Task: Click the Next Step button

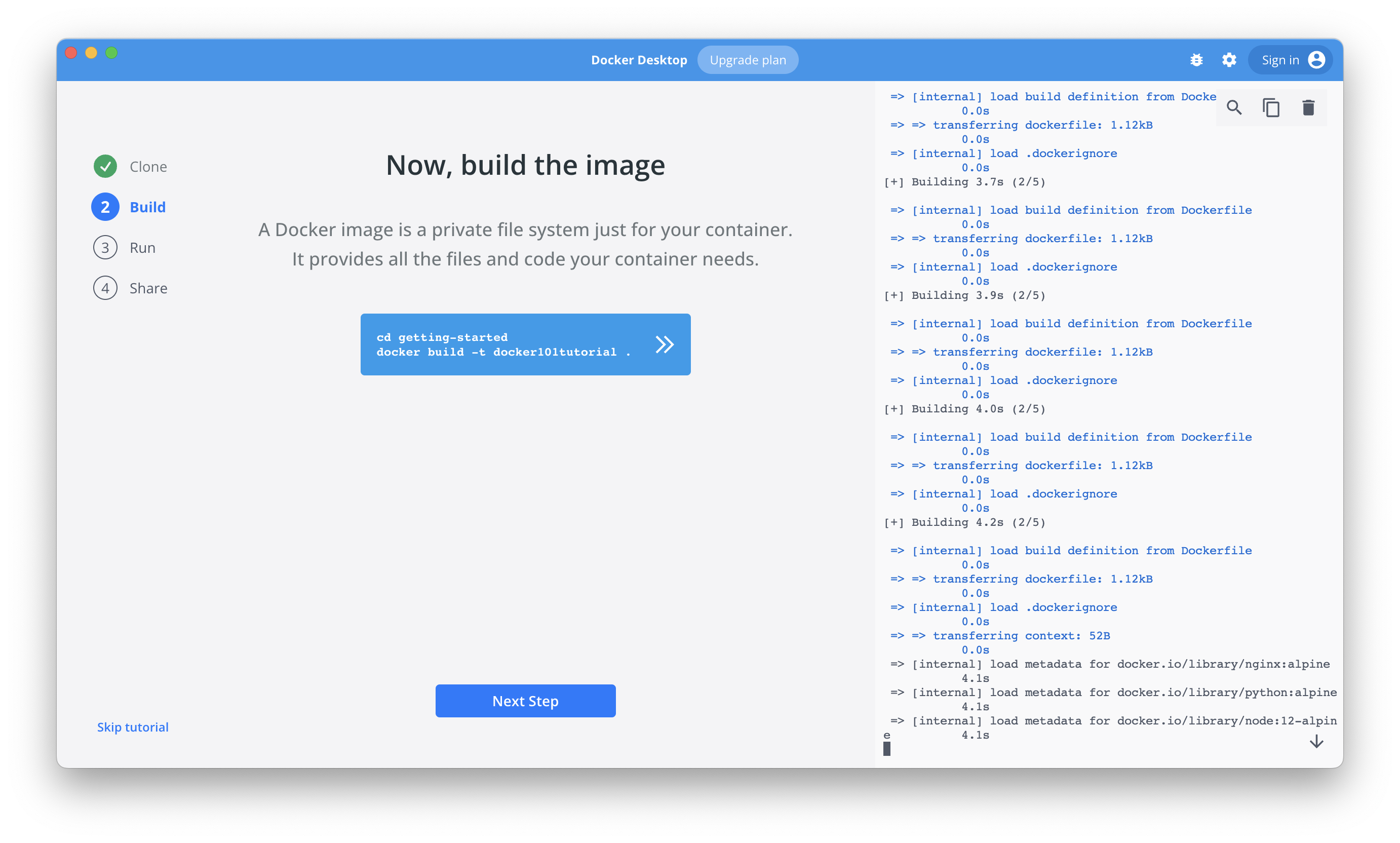Action: (x=525, y=701)
